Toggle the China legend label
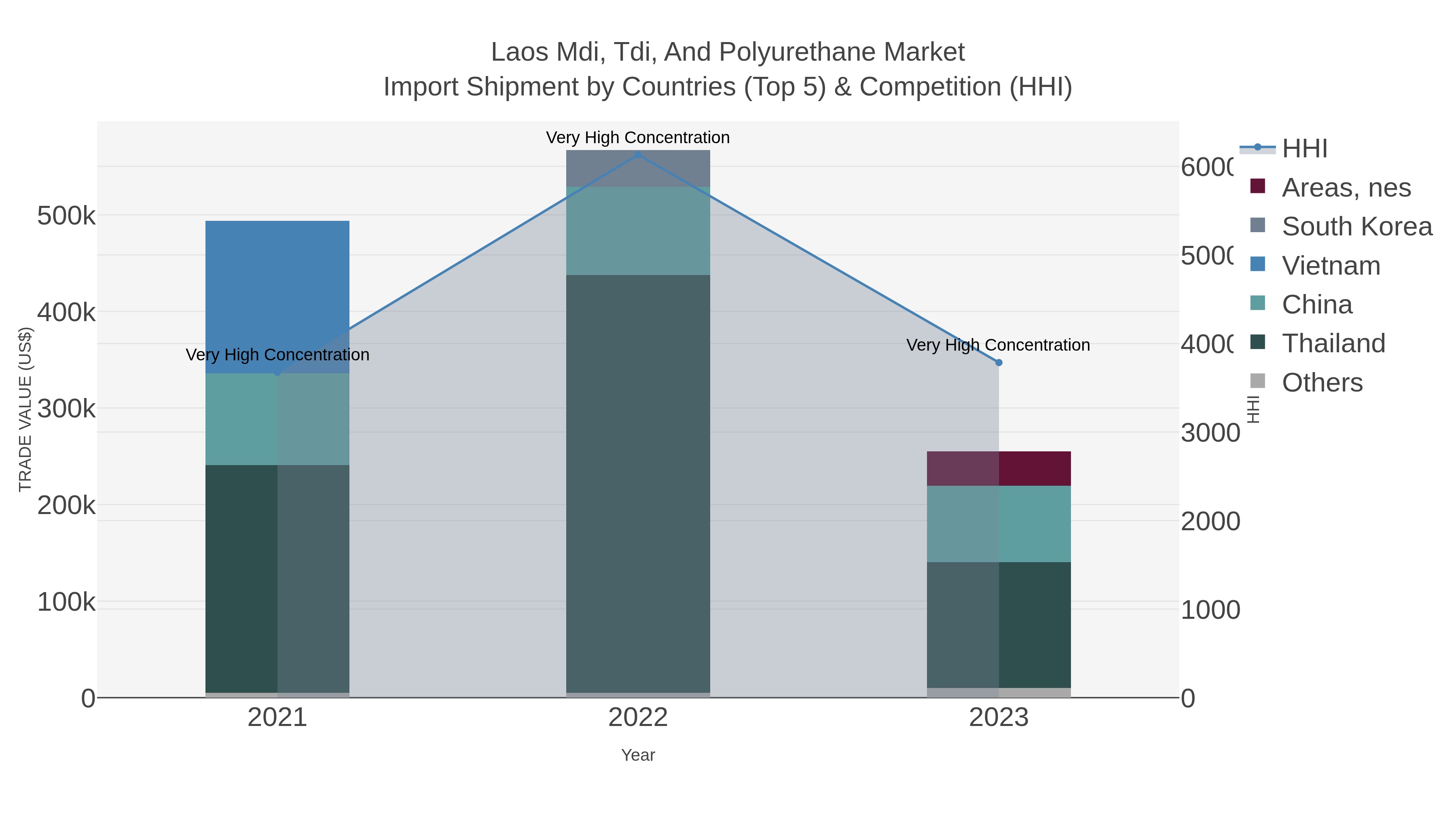1456x819 pixels. pos(1317,304)
